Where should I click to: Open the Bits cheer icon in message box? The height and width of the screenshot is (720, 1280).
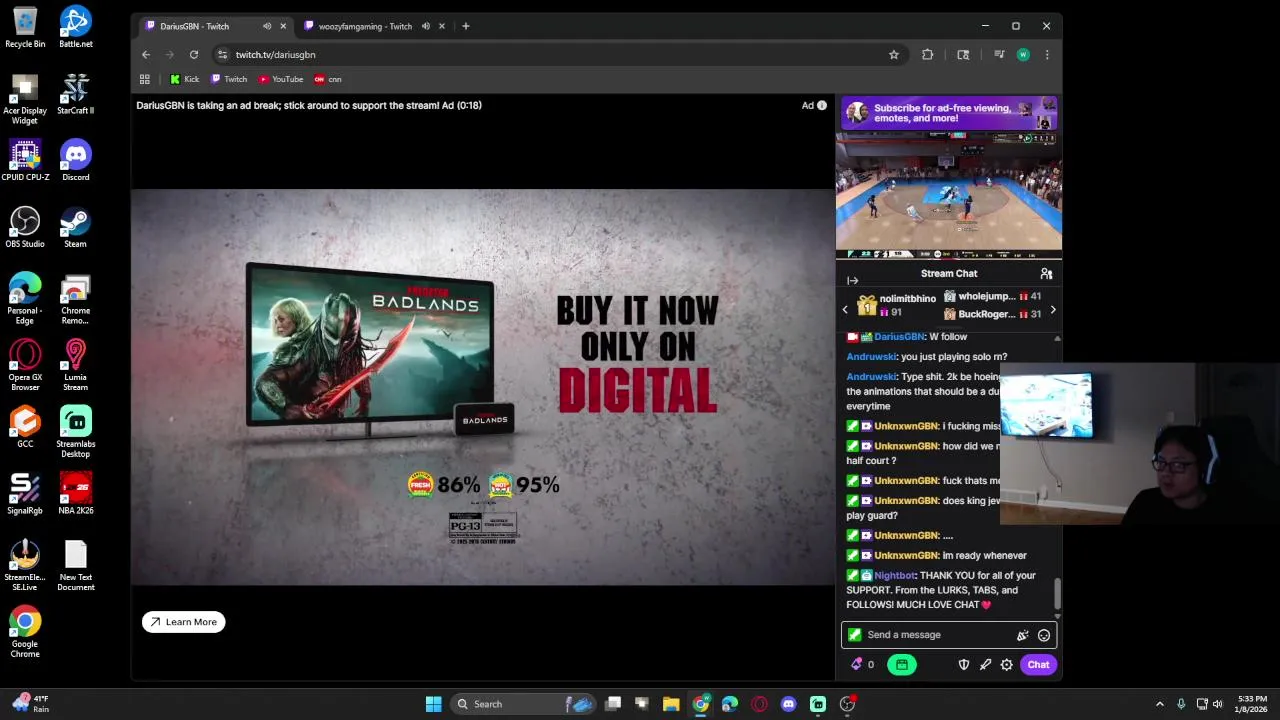[x=1022, y=635]
